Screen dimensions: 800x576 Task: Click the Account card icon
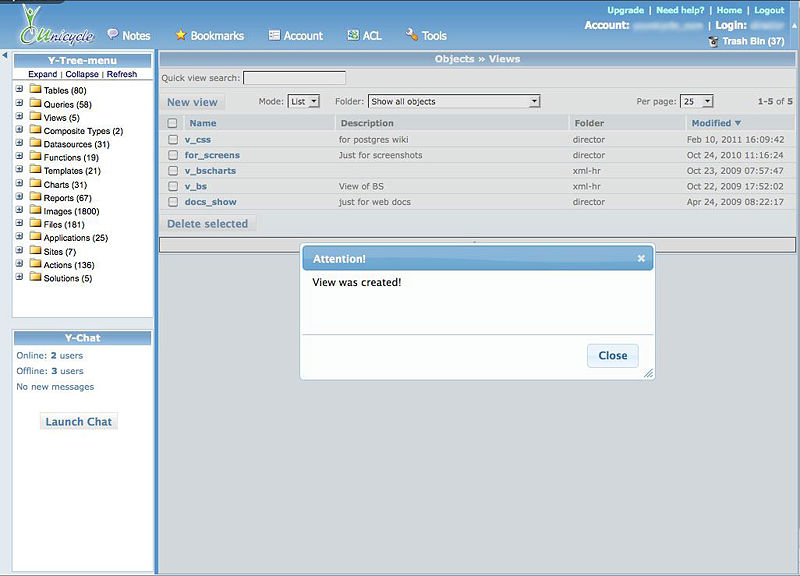click(274, 35)
